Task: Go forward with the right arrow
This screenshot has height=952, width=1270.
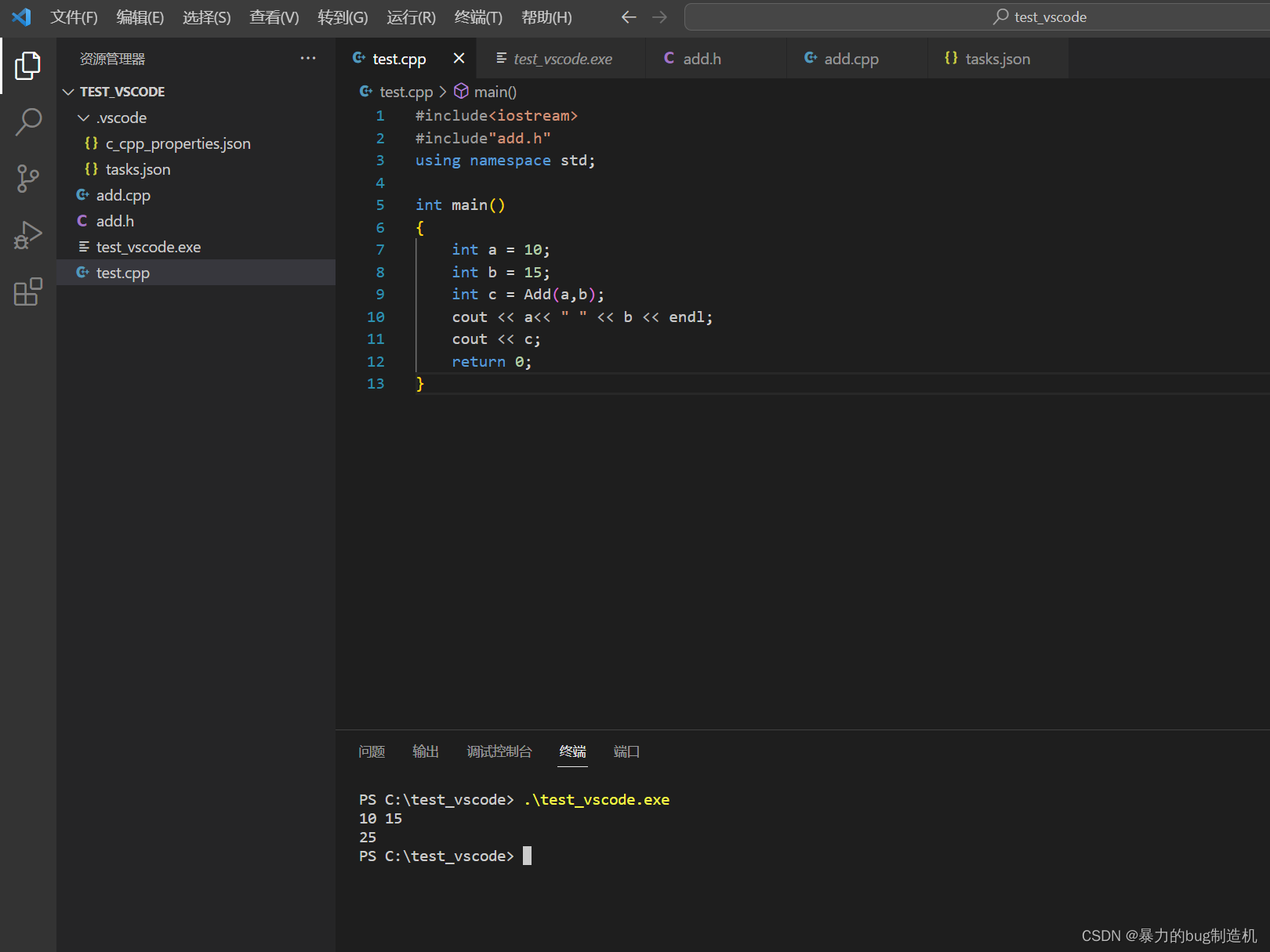Action: [x=659, y=16]
